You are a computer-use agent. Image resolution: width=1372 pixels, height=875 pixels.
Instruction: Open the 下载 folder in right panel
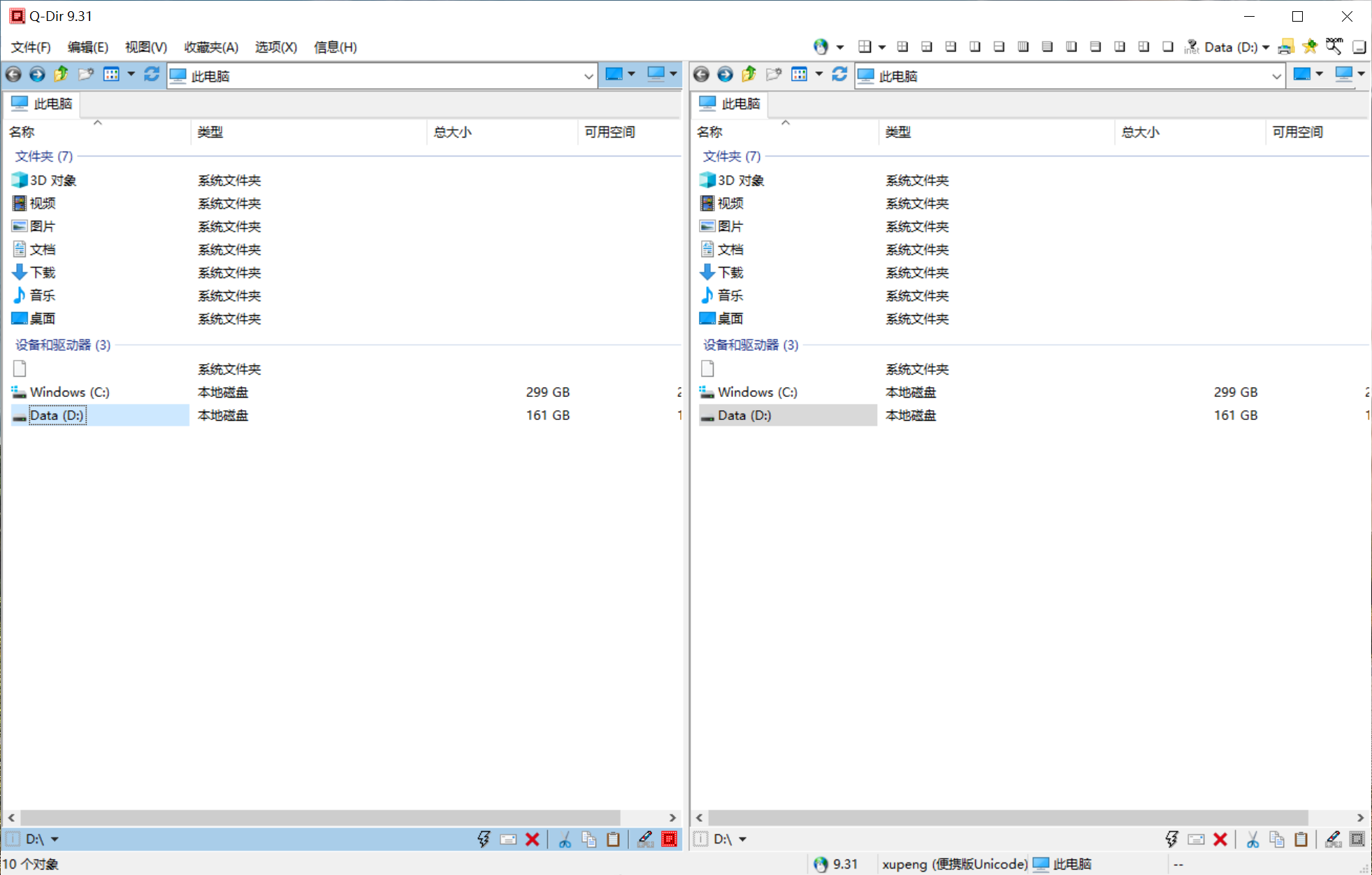tap(729, 272)
